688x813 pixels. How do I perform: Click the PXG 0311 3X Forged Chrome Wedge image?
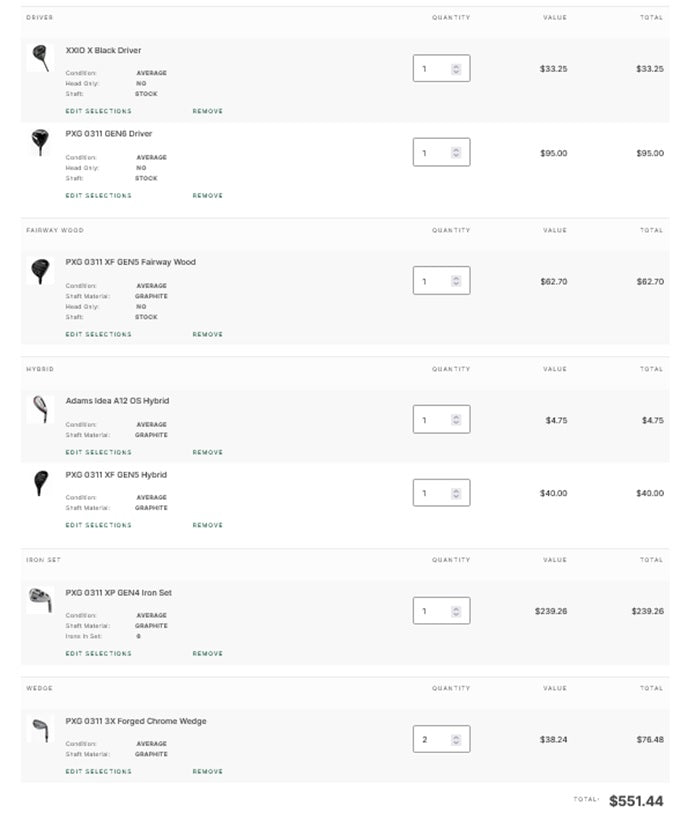[40, 730]
